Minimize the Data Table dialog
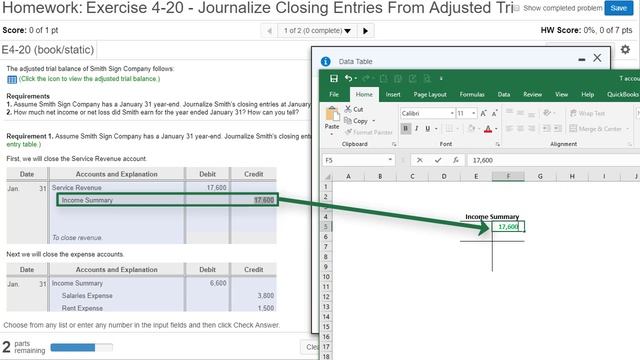The height and width of the screenshot is (360, 640). click(582, 60)
